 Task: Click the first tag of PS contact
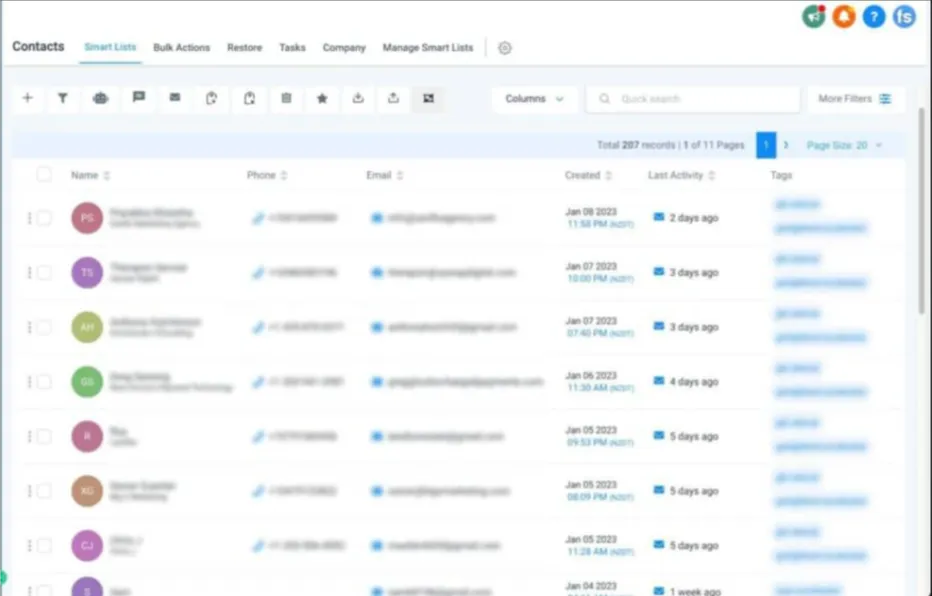[x=797, y=205]
